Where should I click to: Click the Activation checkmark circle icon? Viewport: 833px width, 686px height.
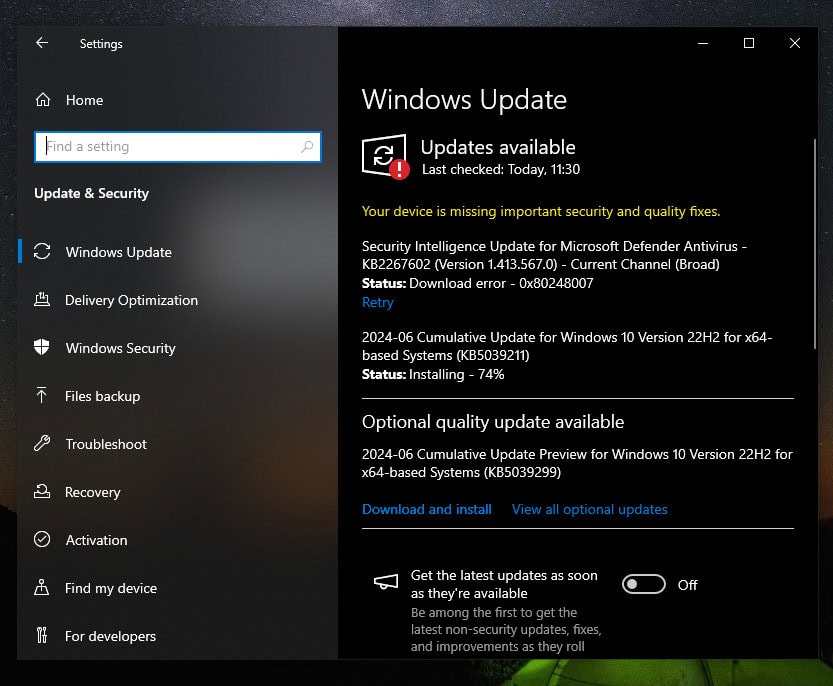[x=42, y=539]
